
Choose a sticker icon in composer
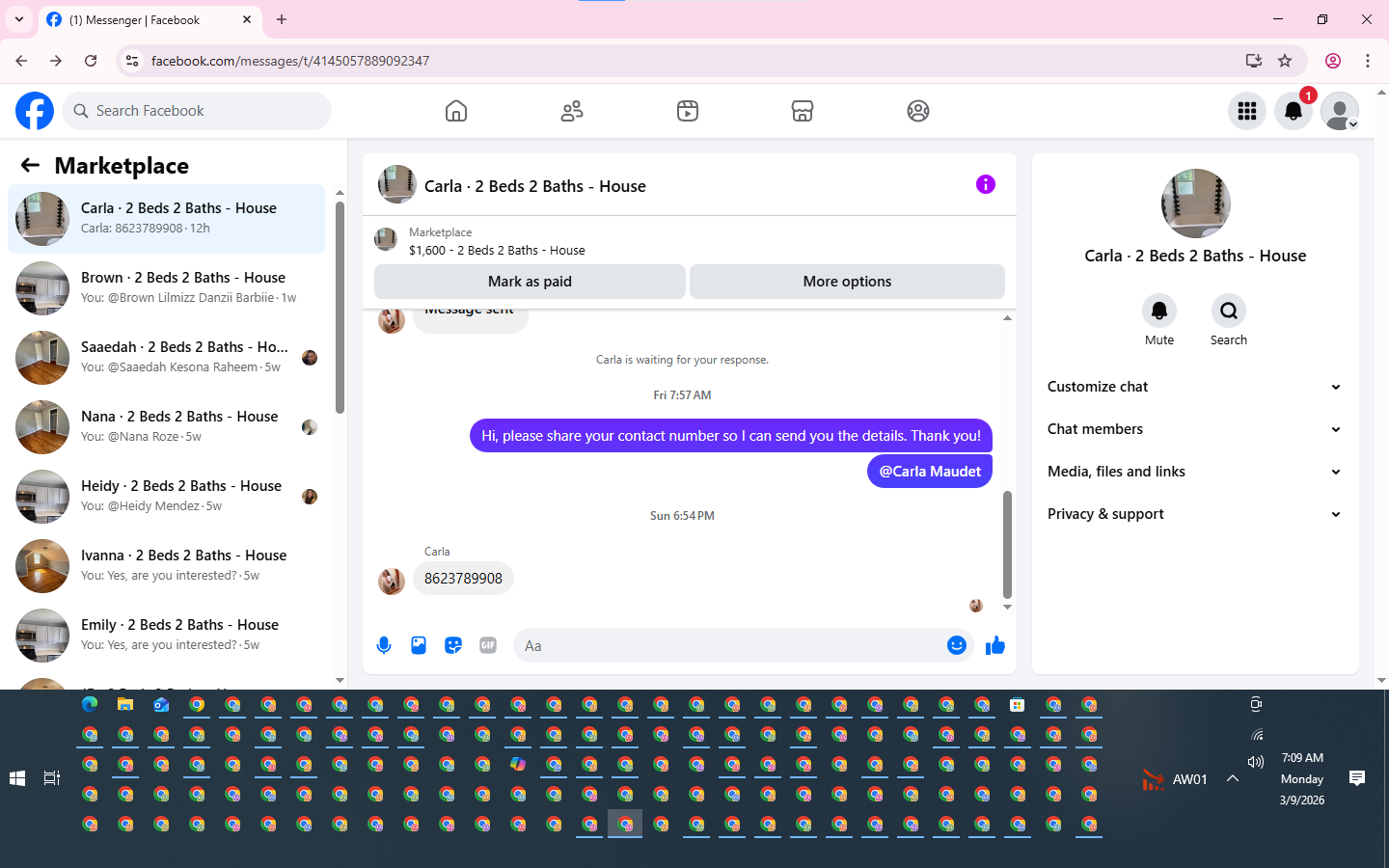tap(453, 645)
